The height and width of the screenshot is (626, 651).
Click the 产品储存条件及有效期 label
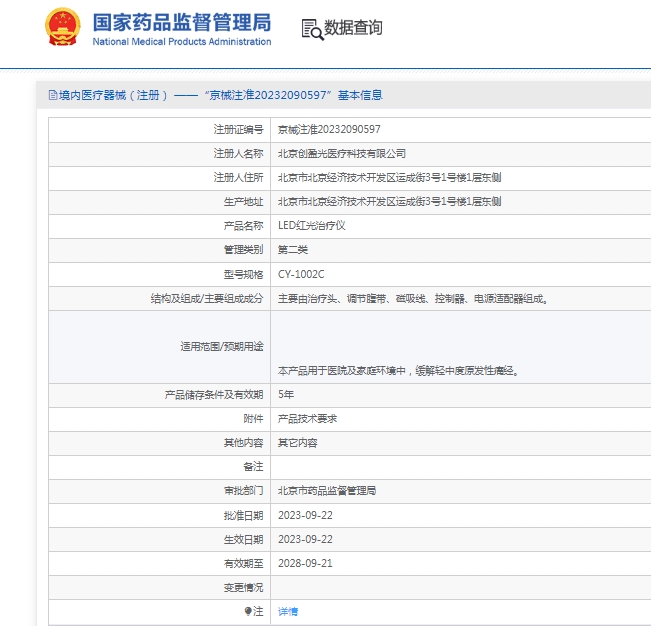(214, 394)
